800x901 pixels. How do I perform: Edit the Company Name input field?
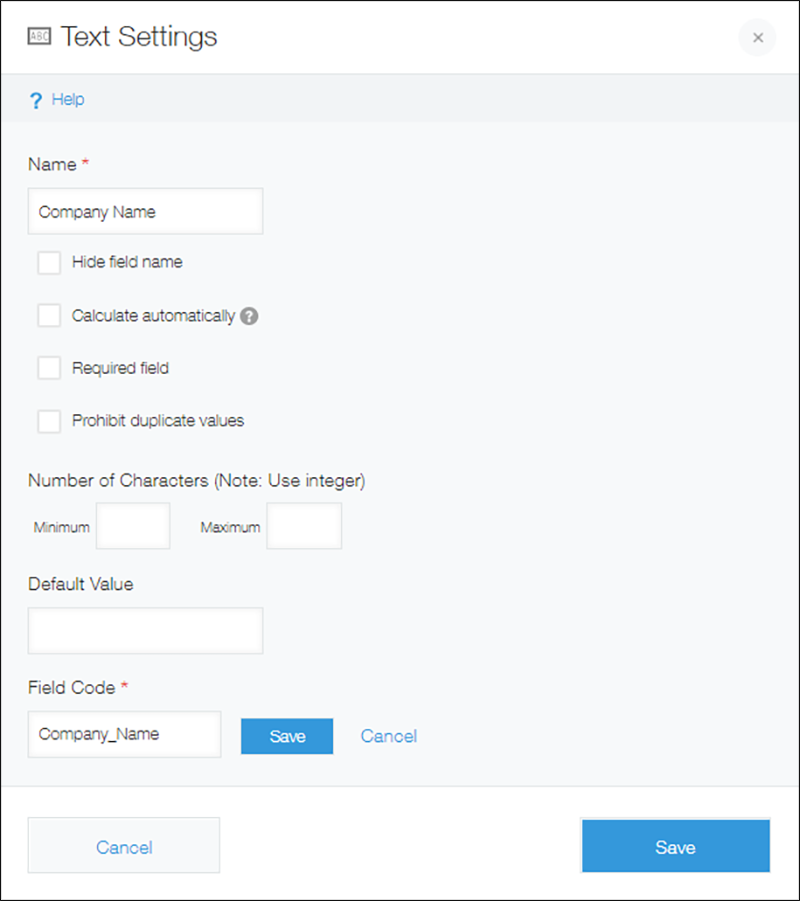point(145,211)
